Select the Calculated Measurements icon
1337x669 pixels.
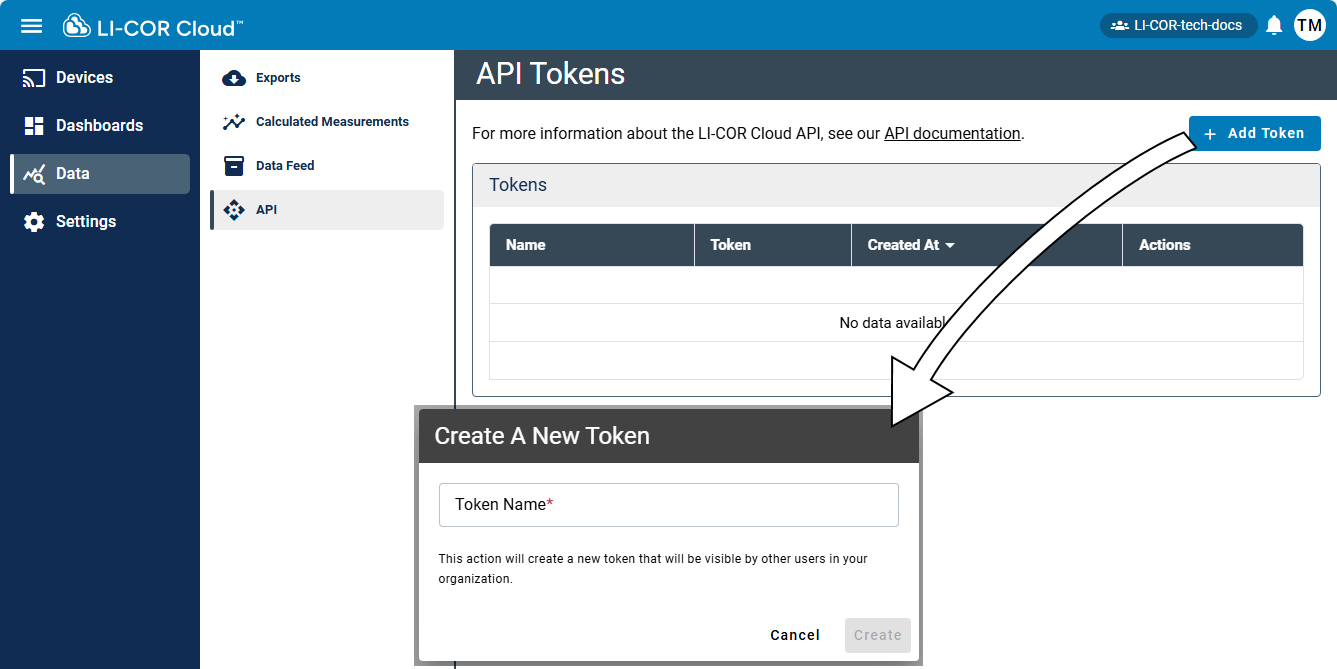[233, 121]
